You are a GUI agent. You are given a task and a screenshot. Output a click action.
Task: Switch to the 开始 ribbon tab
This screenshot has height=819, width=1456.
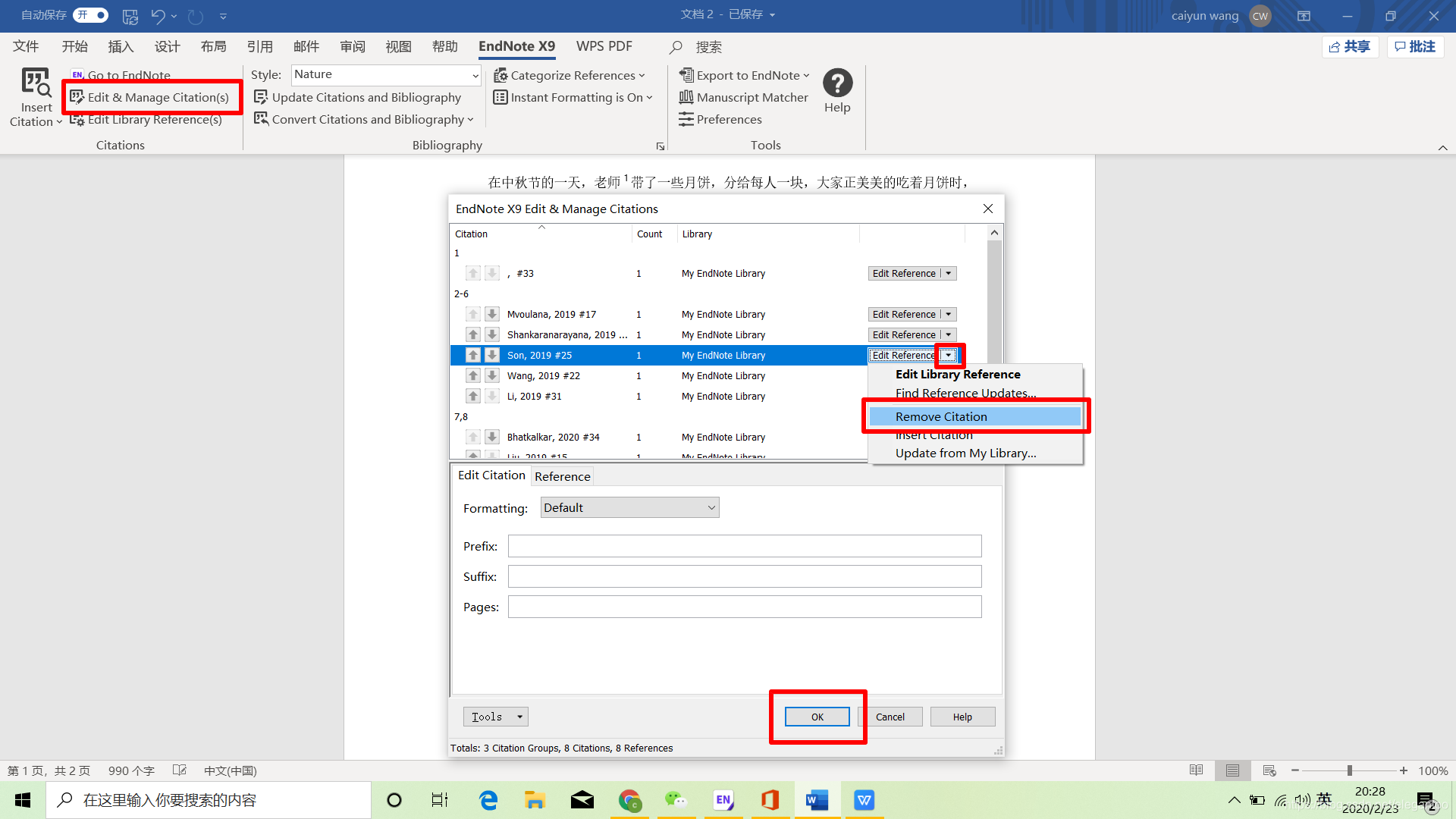point(74,46)
